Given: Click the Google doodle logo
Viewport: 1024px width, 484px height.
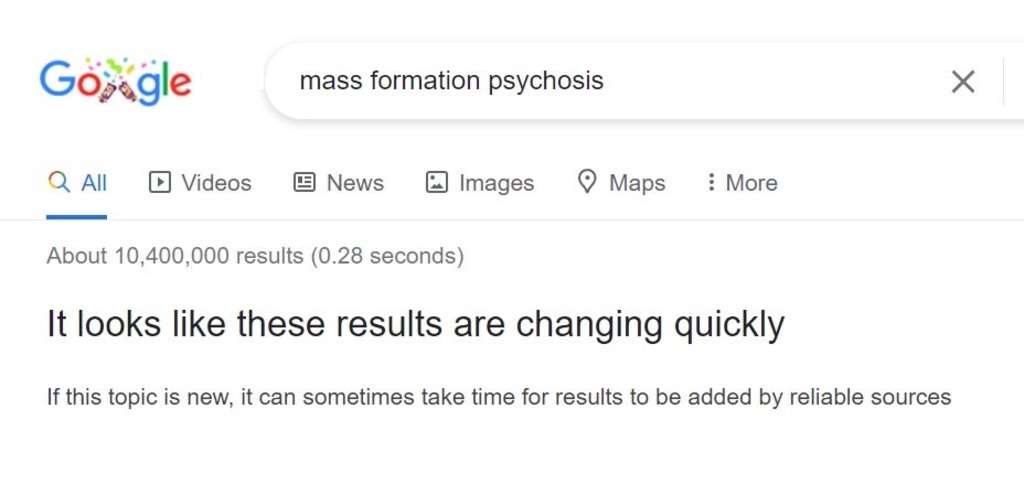Looking at the screenshot, I should tap(115, 81).
